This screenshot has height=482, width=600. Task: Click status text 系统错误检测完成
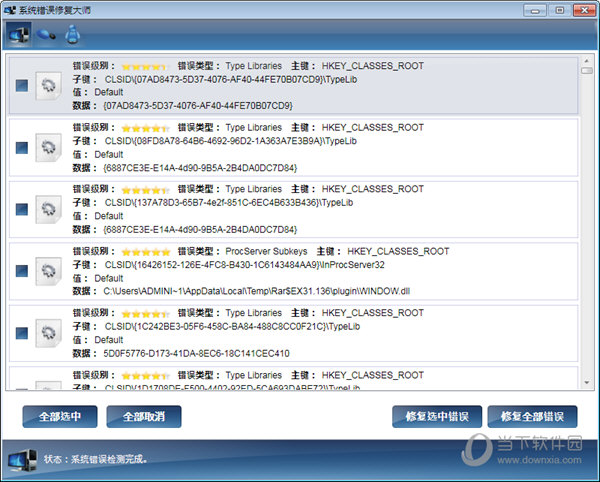tap(109, 459)
